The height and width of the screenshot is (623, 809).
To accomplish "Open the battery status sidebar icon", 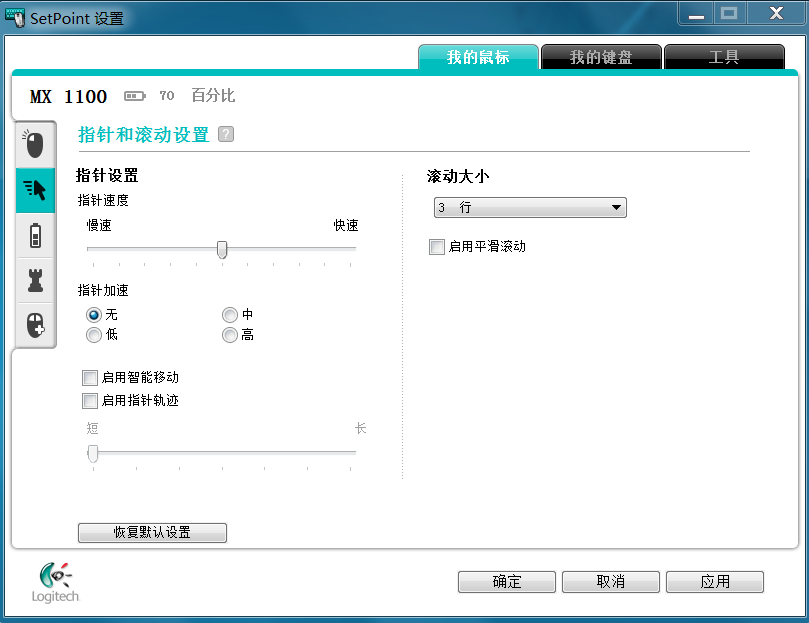I will 35,235.
